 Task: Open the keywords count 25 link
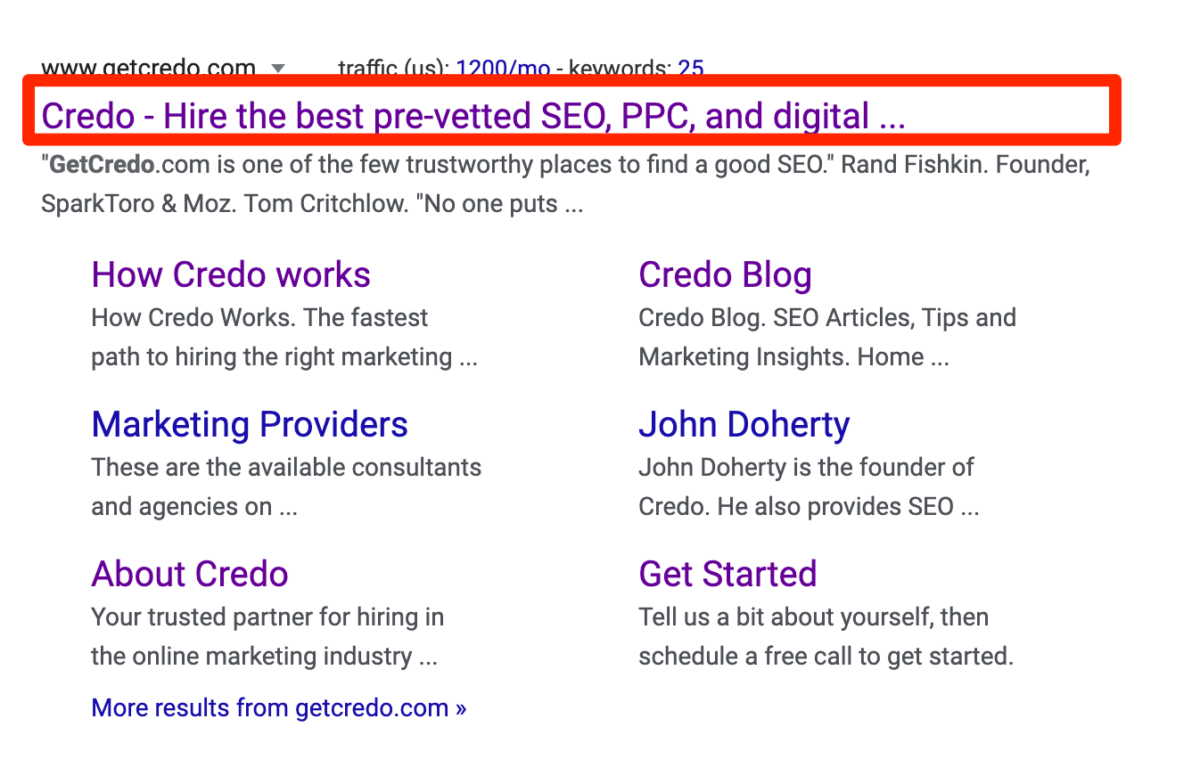691,68
